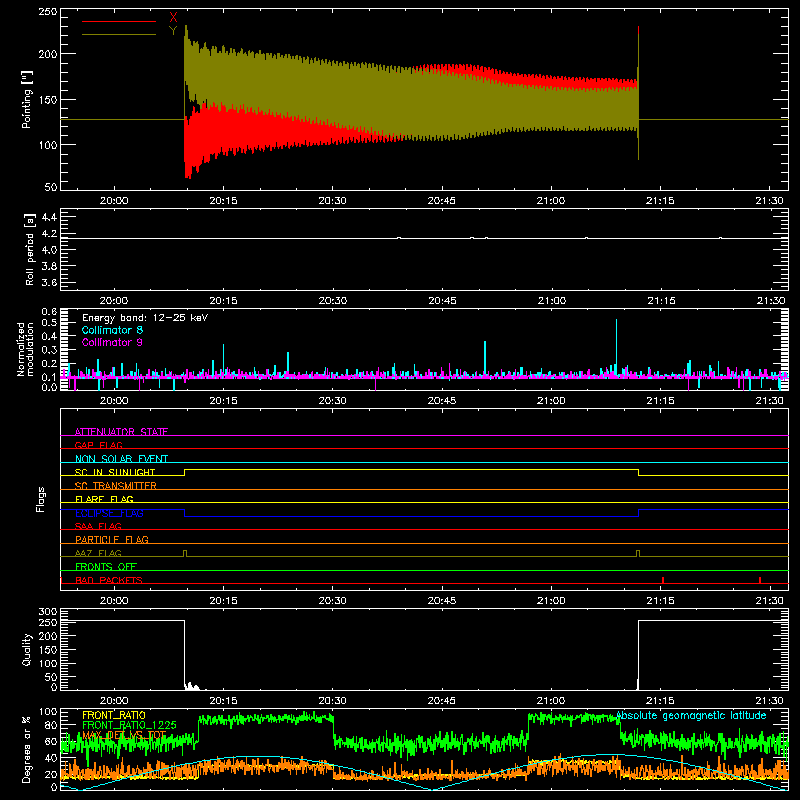Image resolution: width=800 pixels, height=800 pixels.
Task: Click the 300 tick on Quality axis
Action: pyautogui.click(x=48, y=612)
